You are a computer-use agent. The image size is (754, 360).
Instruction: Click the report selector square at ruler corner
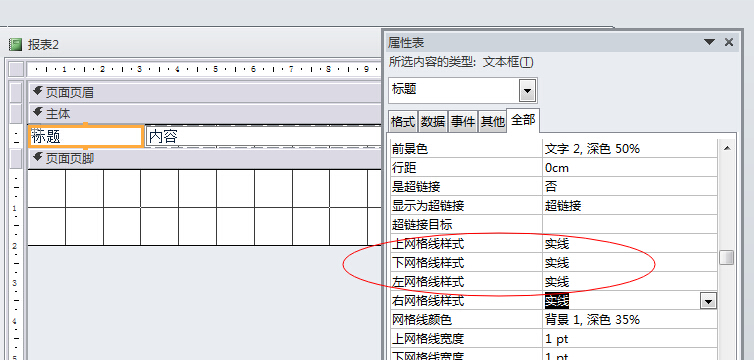pyautogui.click(x=16, y=69)
